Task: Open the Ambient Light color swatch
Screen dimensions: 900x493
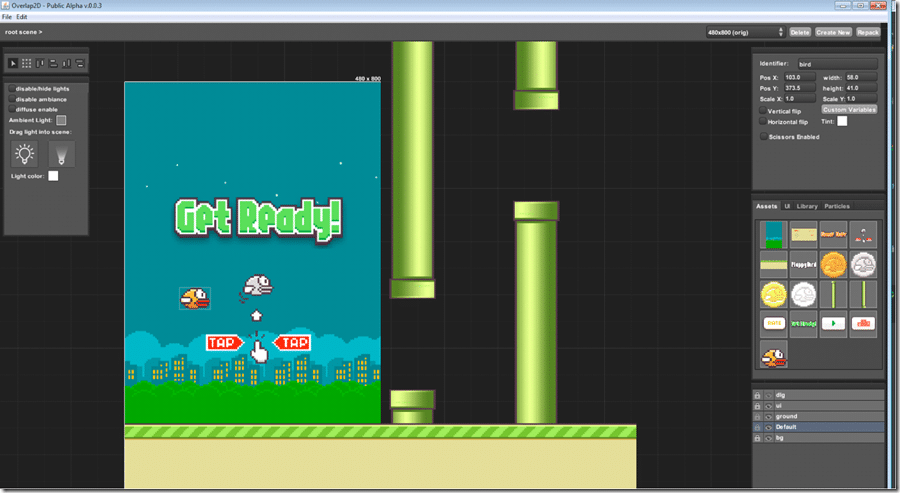Action: pos(61,120)
